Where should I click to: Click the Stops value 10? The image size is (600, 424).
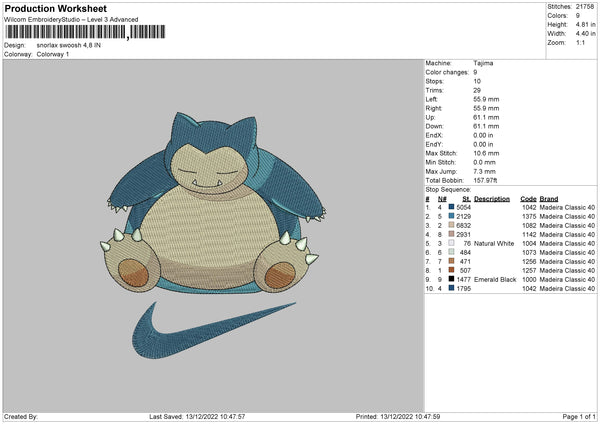tap(477, 81)
